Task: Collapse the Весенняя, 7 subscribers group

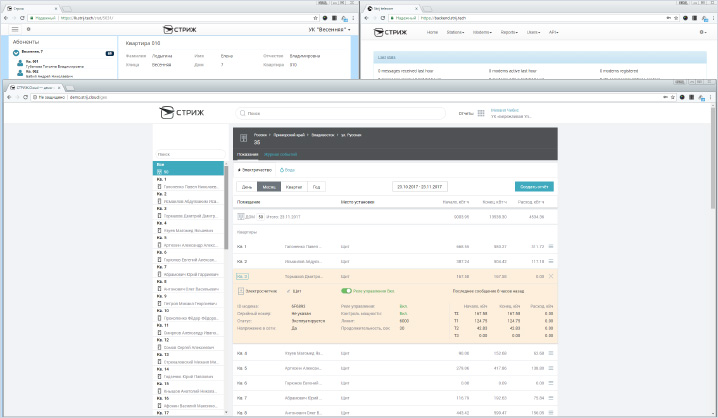Action: pyautogui.click(x=16, y=53)
